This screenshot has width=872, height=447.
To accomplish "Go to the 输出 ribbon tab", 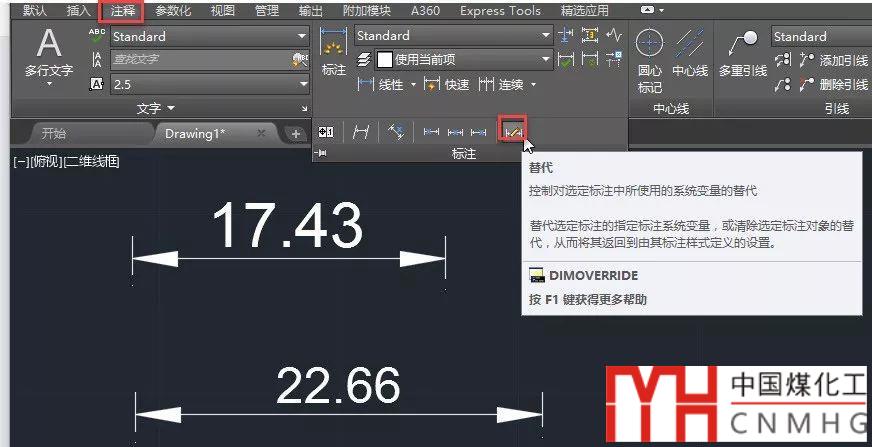I will [x=310, y=11].
